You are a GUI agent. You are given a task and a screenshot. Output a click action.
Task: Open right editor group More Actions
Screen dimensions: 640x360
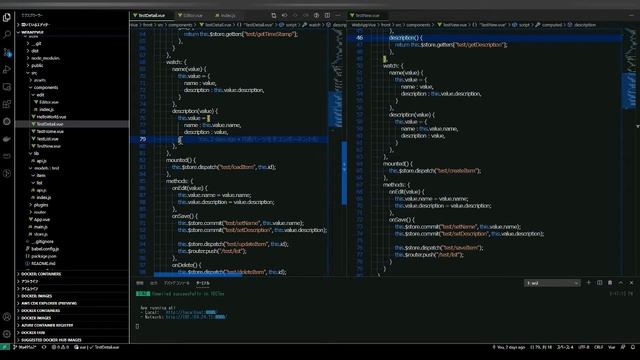pos(632,16)
